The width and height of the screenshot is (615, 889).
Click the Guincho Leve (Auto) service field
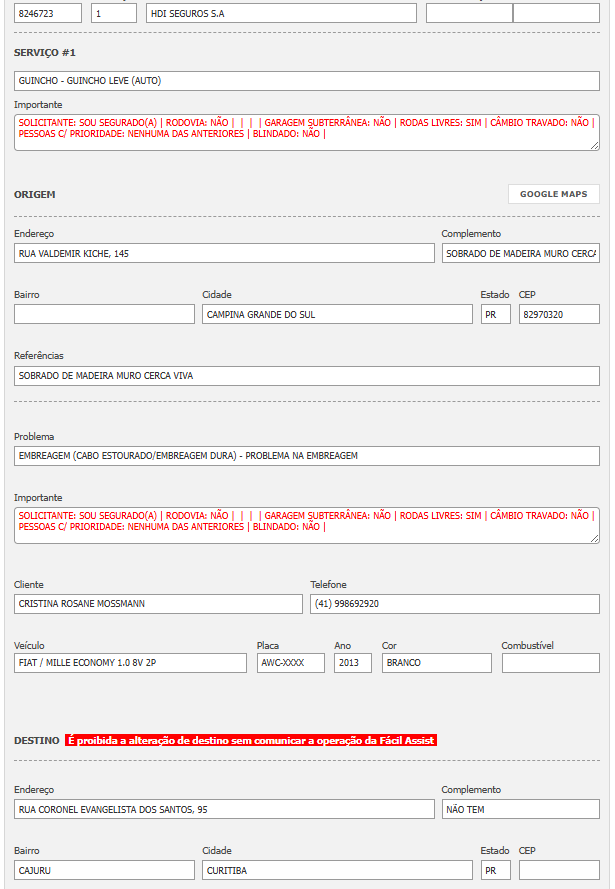307,81
